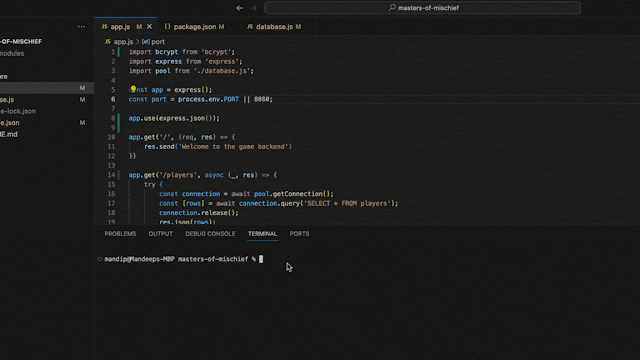Click the lightbulb quick-fix icon
Viewport: 640px width, 360px height.
[133, 89]
